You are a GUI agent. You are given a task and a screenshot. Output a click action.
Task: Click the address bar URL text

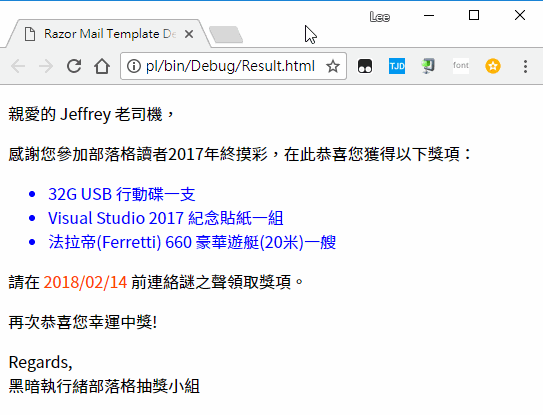click(230, 66)
